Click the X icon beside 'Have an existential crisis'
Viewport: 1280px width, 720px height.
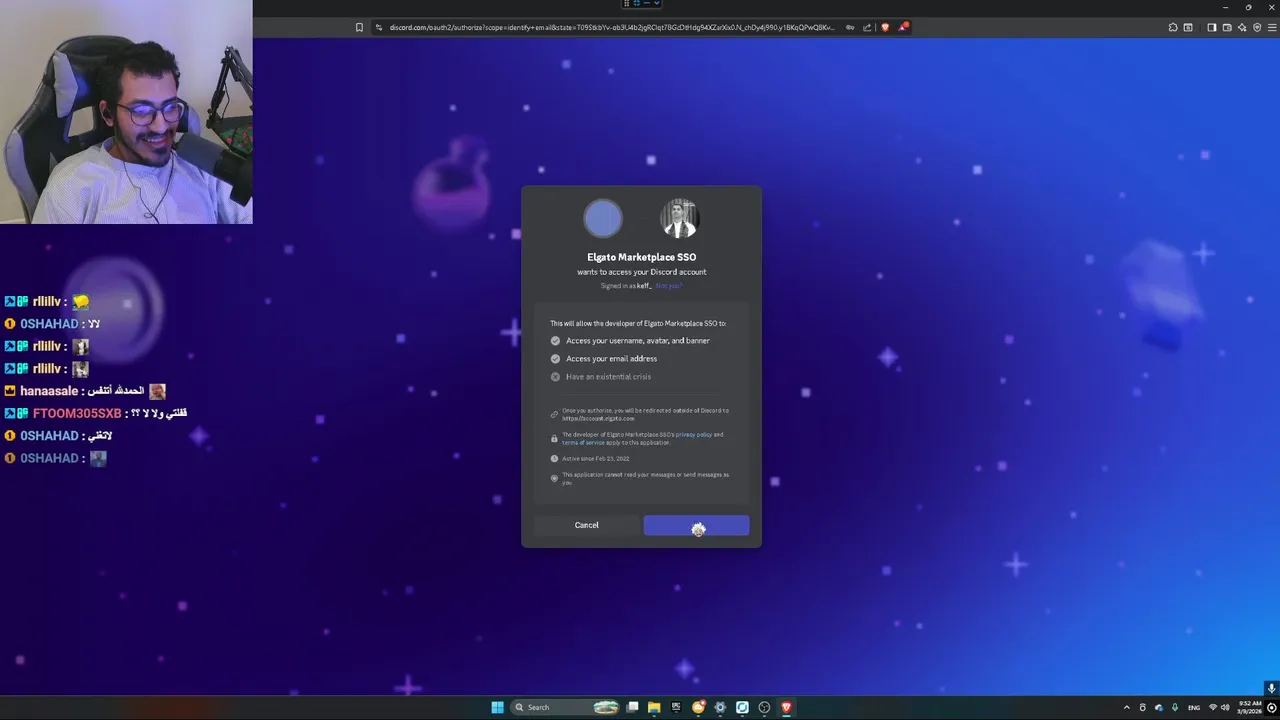pos(555,376)
